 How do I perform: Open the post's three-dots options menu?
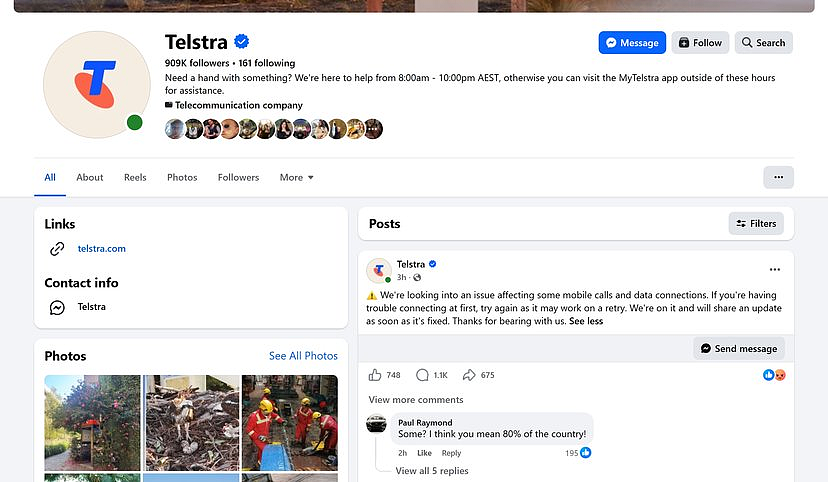point(775,269)
